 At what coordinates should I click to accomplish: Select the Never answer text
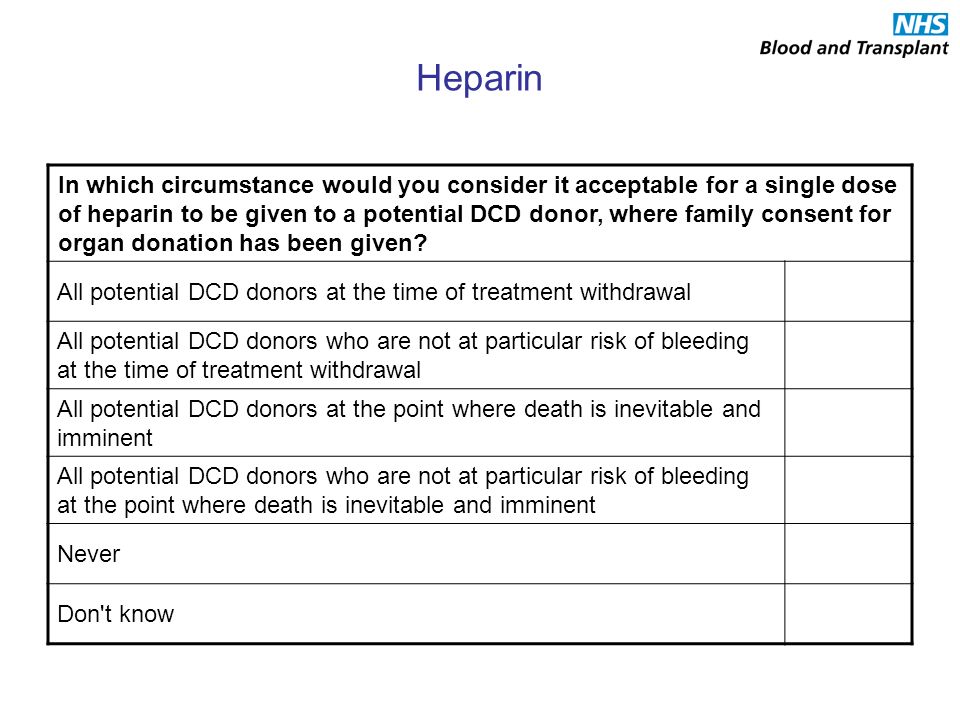pyautogui.click(x=89, y=554)
